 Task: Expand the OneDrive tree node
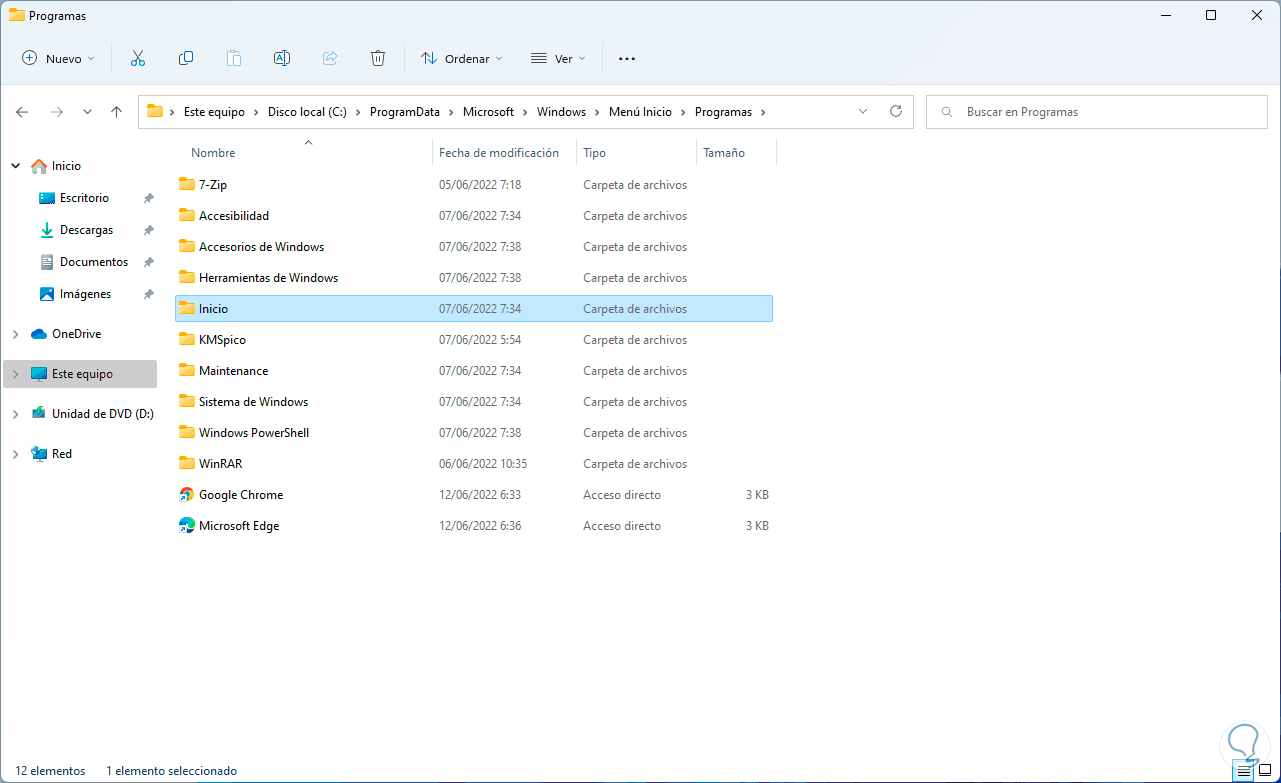click(x=15, y=334)
